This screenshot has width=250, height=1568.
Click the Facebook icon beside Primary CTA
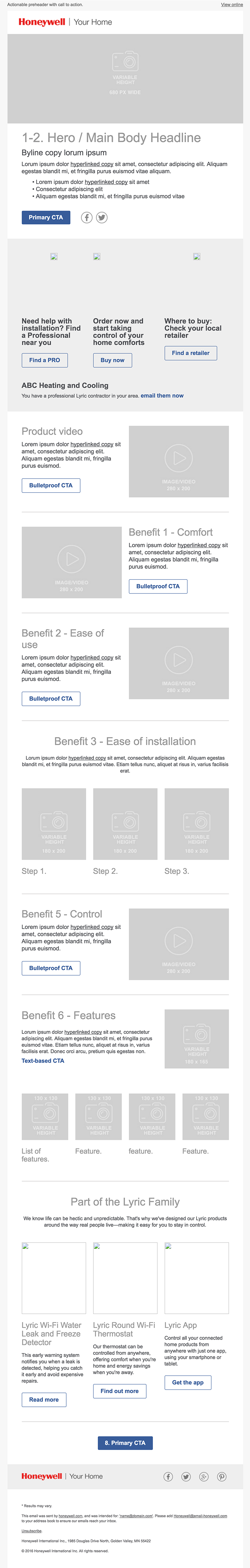(87, 217)
